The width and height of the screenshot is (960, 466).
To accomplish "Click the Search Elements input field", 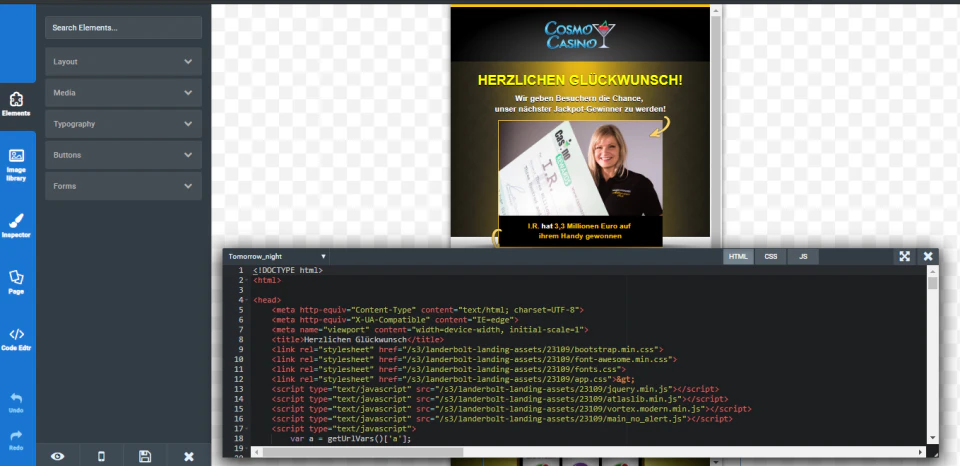I will pyautogui.click(x=123, y=28).
